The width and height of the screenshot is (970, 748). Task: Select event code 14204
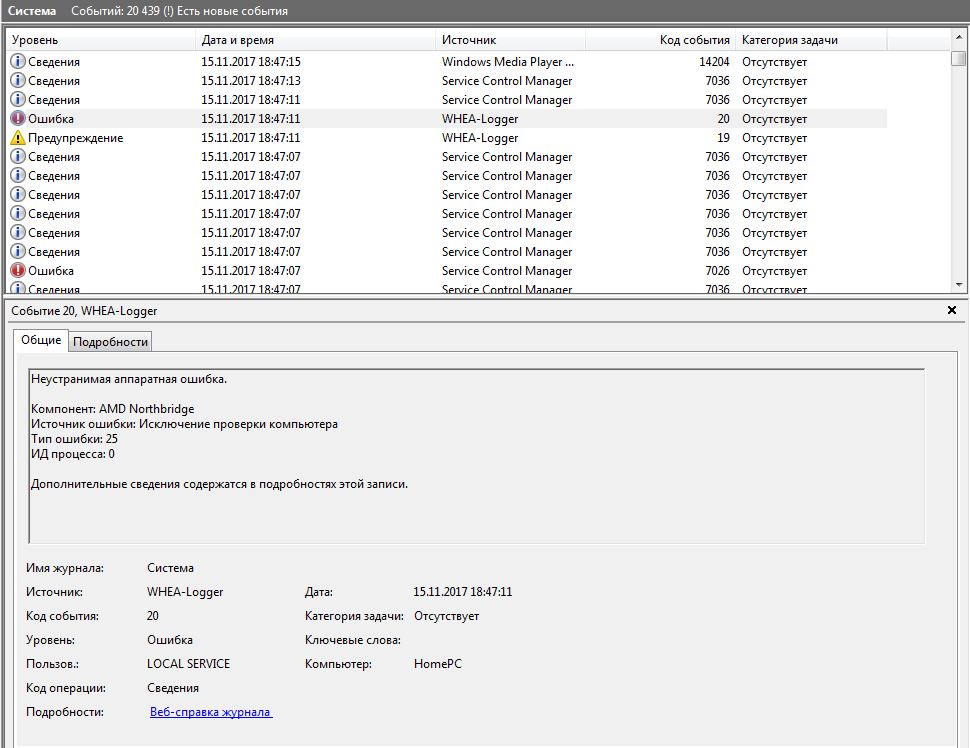coord(714,62)
